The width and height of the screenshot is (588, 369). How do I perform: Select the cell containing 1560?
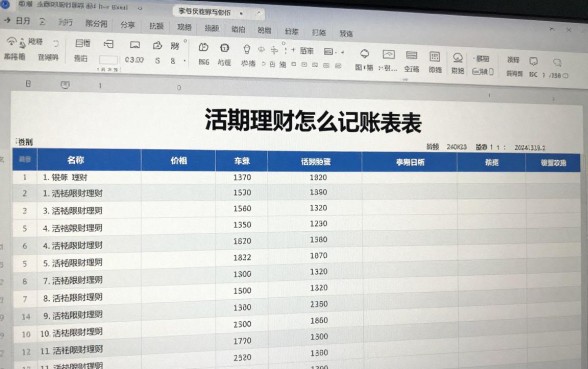pyautogui.click(x=242, y=208)
